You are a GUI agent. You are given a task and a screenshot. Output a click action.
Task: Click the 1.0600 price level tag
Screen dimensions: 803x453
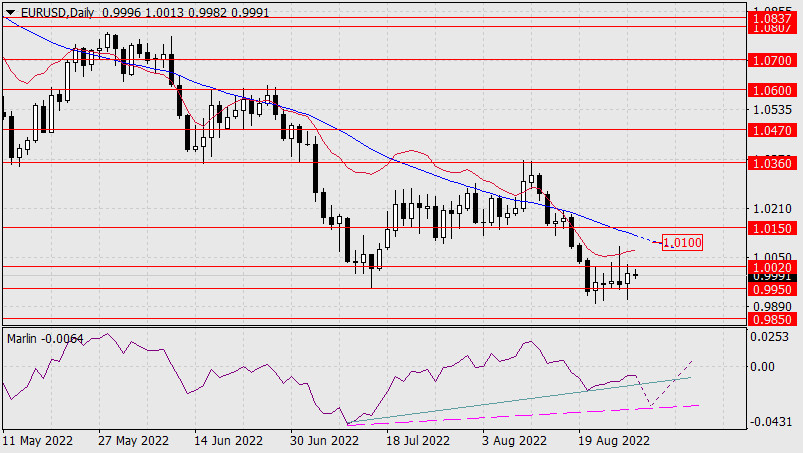pos(774,90)
